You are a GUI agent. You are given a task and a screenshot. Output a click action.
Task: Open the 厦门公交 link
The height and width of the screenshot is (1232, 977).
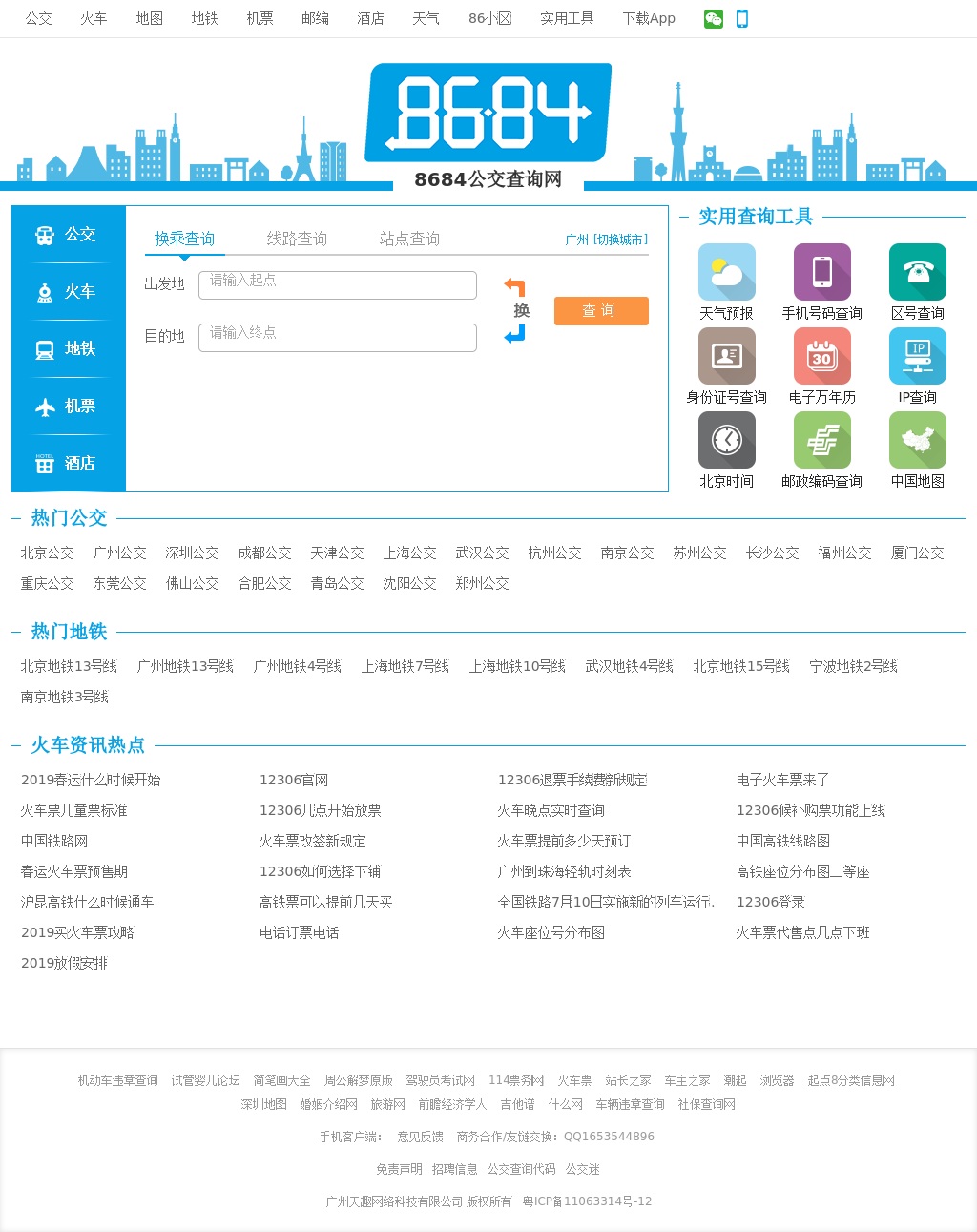pyautogui.click(x=918, y=553)
